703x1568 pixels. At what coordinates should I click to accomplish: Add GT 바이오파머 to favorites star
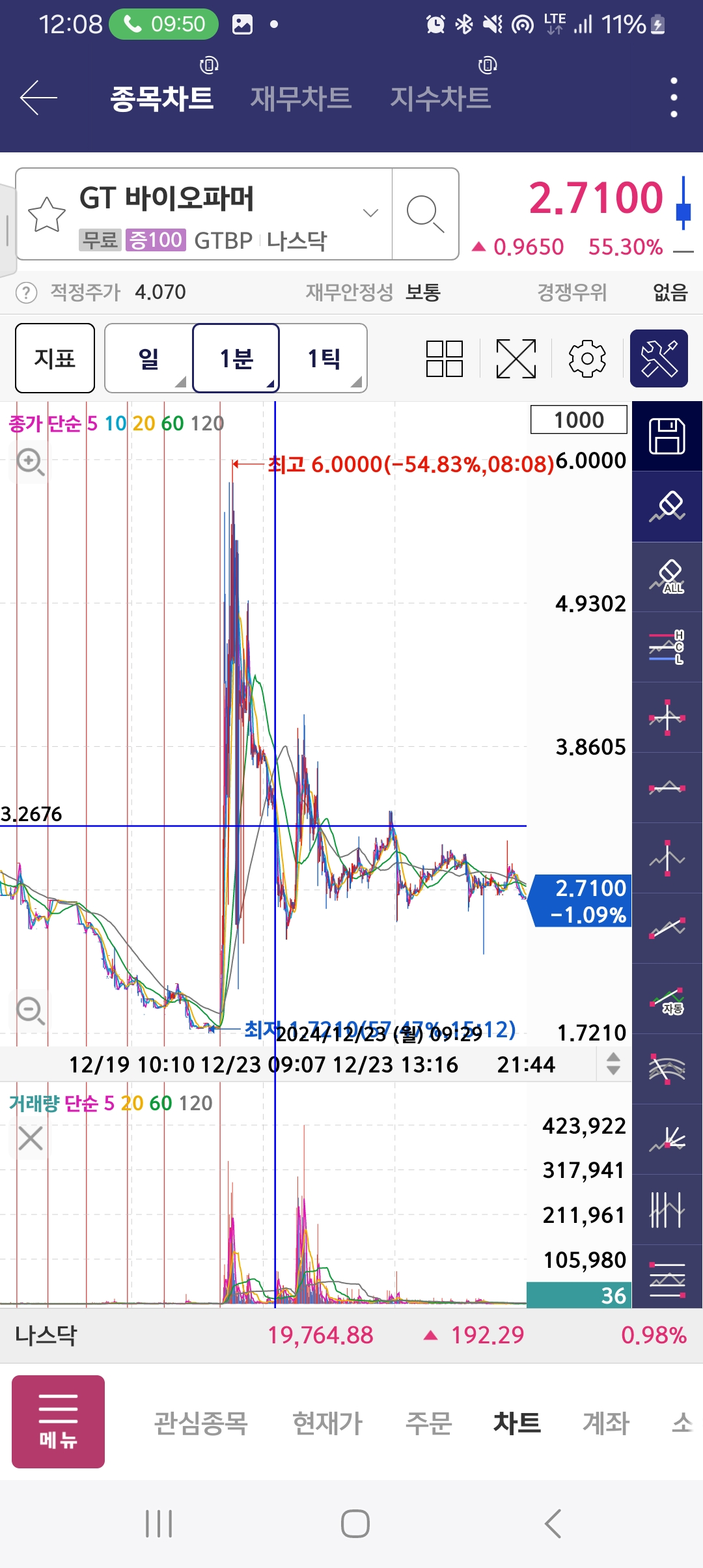(47, 214)
